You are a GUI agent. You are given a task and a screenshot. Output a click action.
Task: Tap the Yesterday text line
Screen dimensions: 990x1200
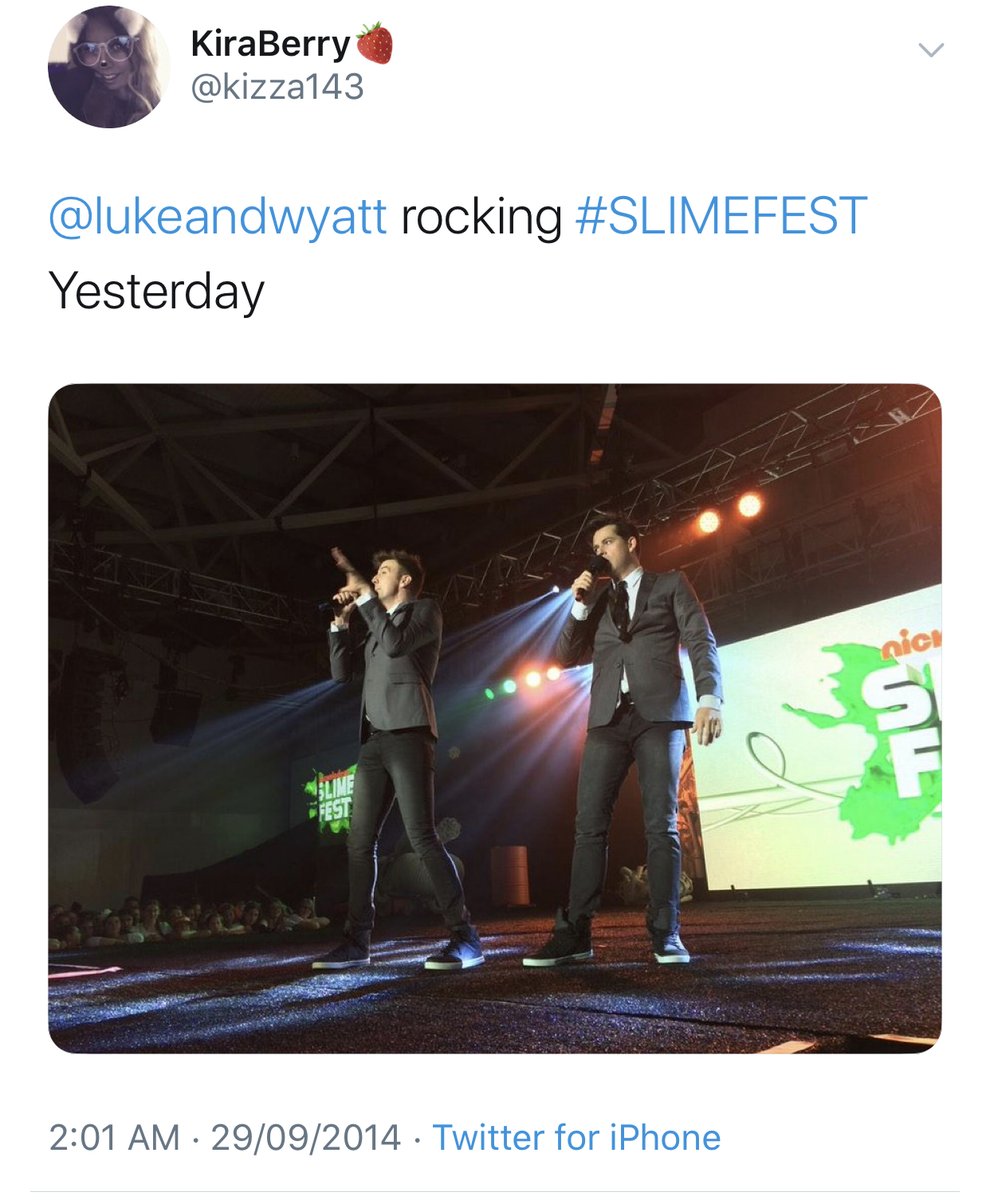tap(156, 292)
